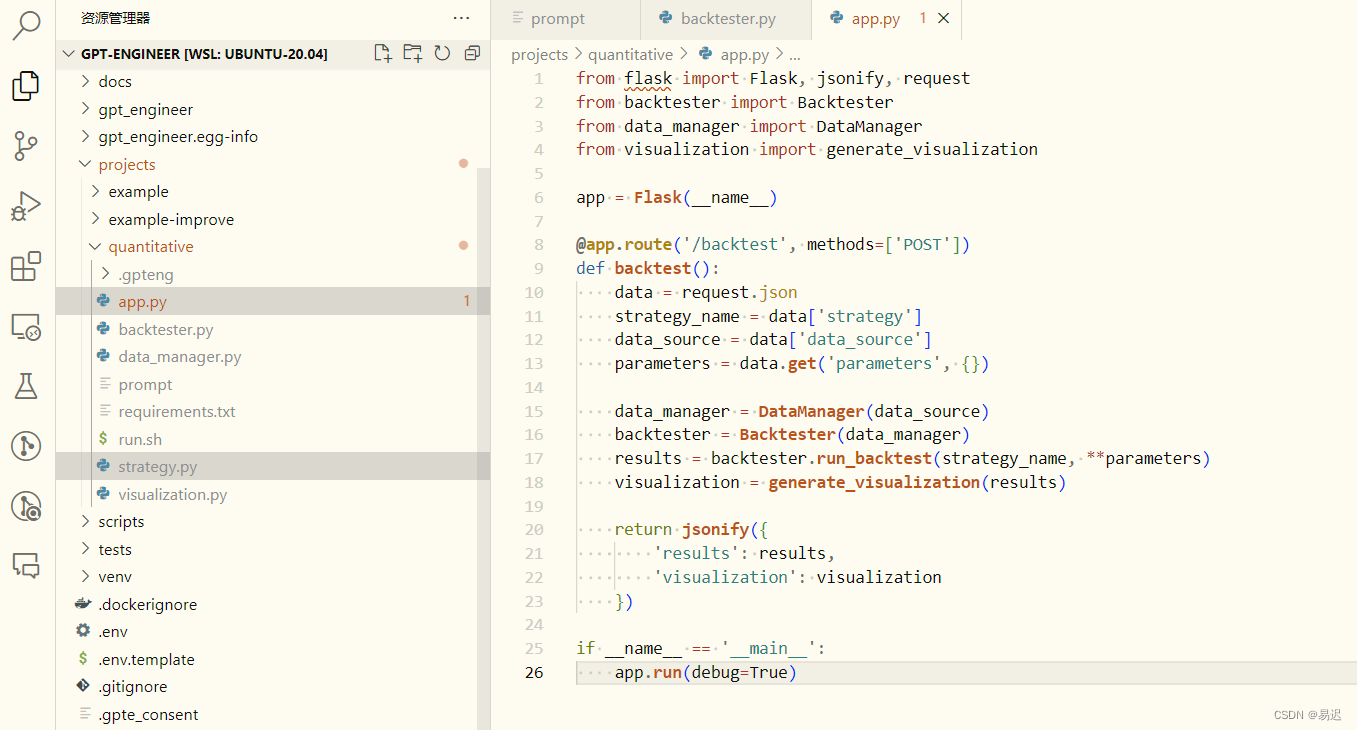This screenshot has height=730, width=1357.
Task: Click line number 8 in the gutter
Action: point(539,245)
